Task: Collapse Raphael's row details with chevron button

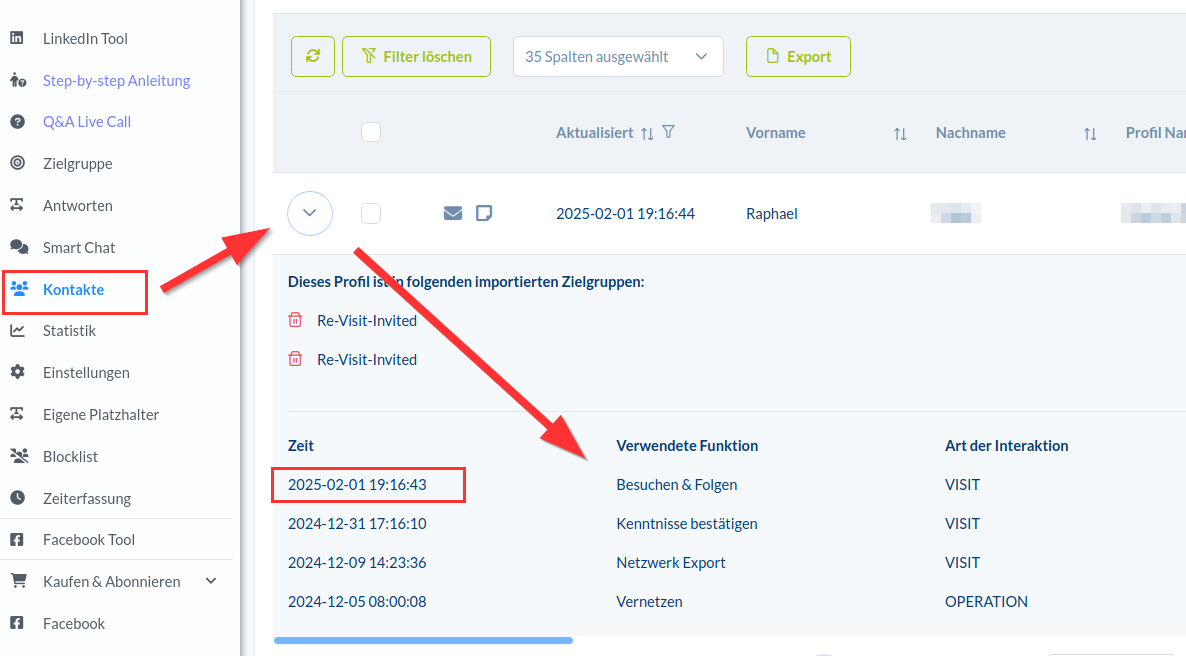Action: coord(310,213)
